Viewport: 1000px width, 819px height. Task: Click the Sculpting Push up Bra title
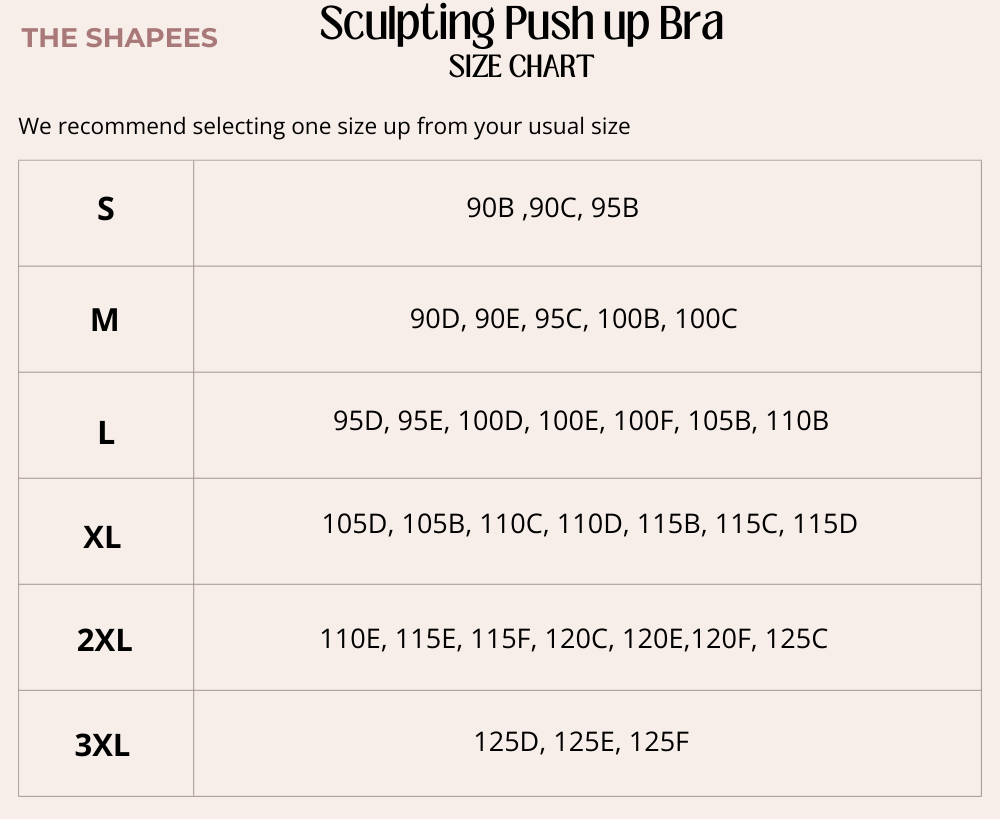[521, 24]
